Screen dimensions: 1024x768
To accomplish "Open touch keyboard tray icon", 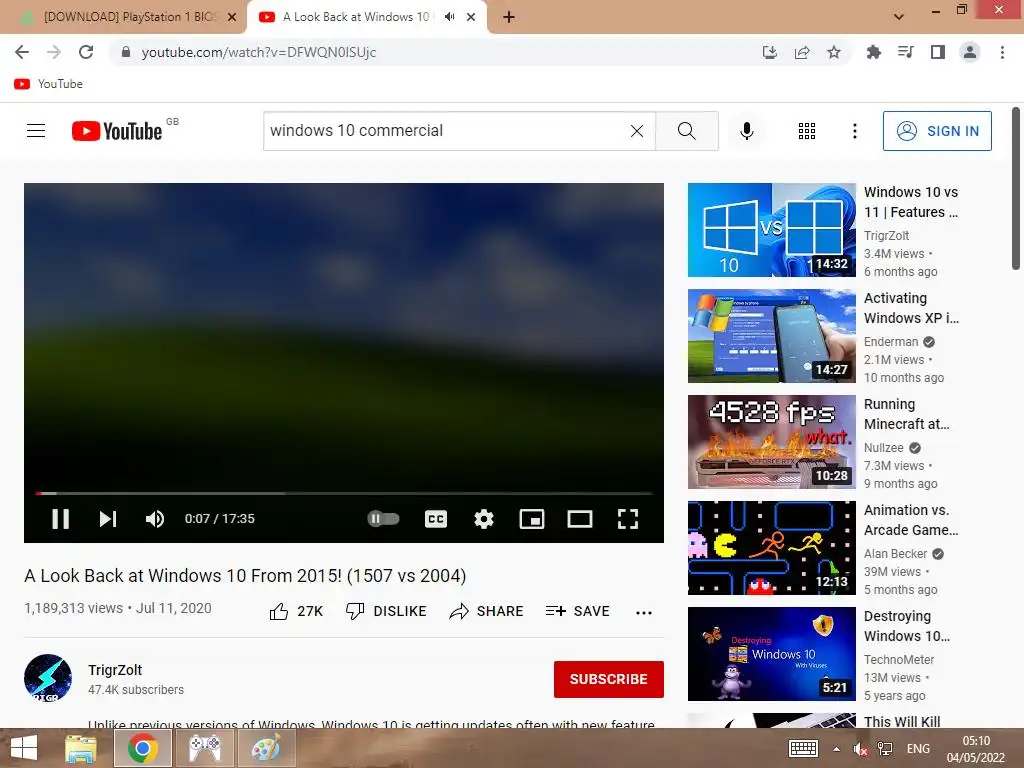I will click(803, 748).
